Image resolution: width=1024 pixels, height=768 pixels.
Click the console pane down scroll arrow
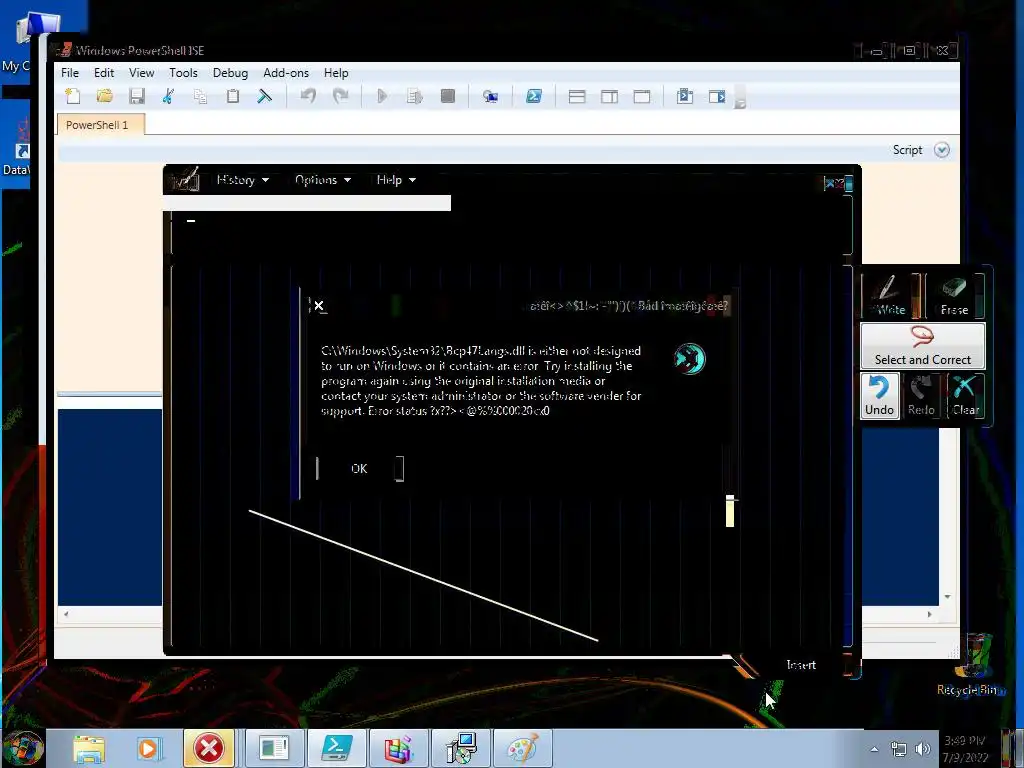pyautogui.click(x=948, y=597)
